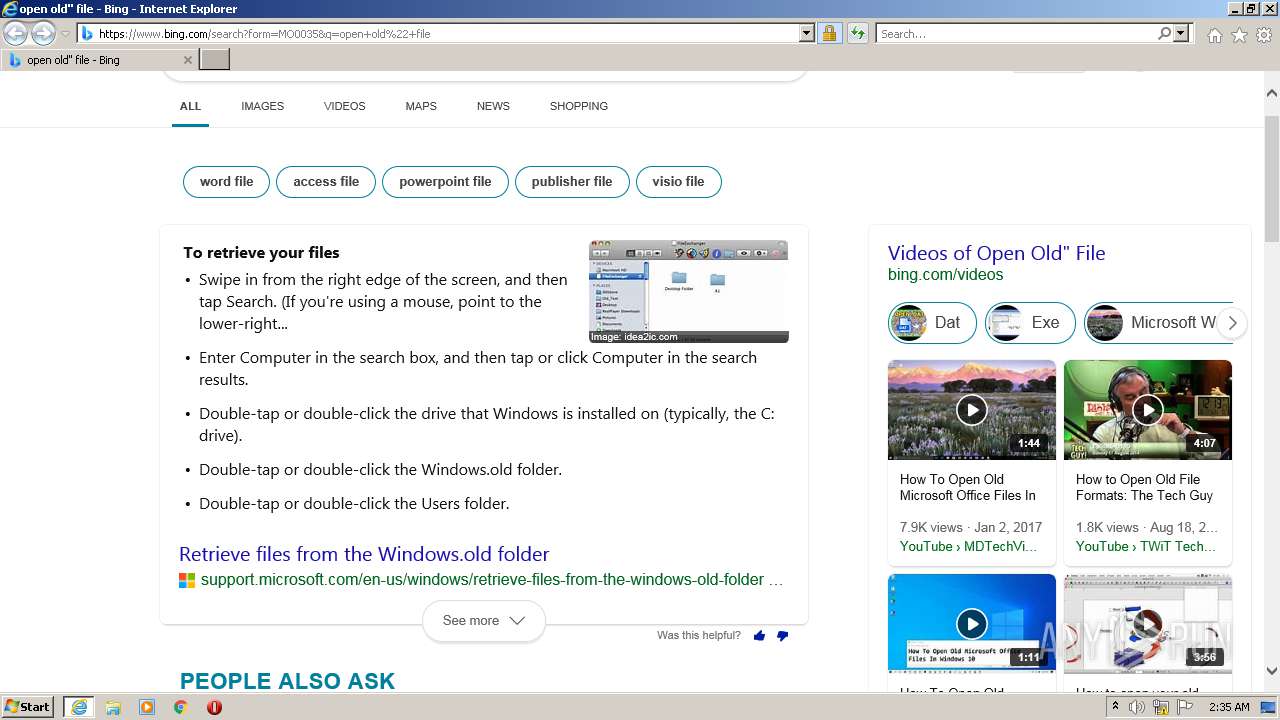Open 'Retrieve files from the Windows.old folder' link

(x=364, y=554)
